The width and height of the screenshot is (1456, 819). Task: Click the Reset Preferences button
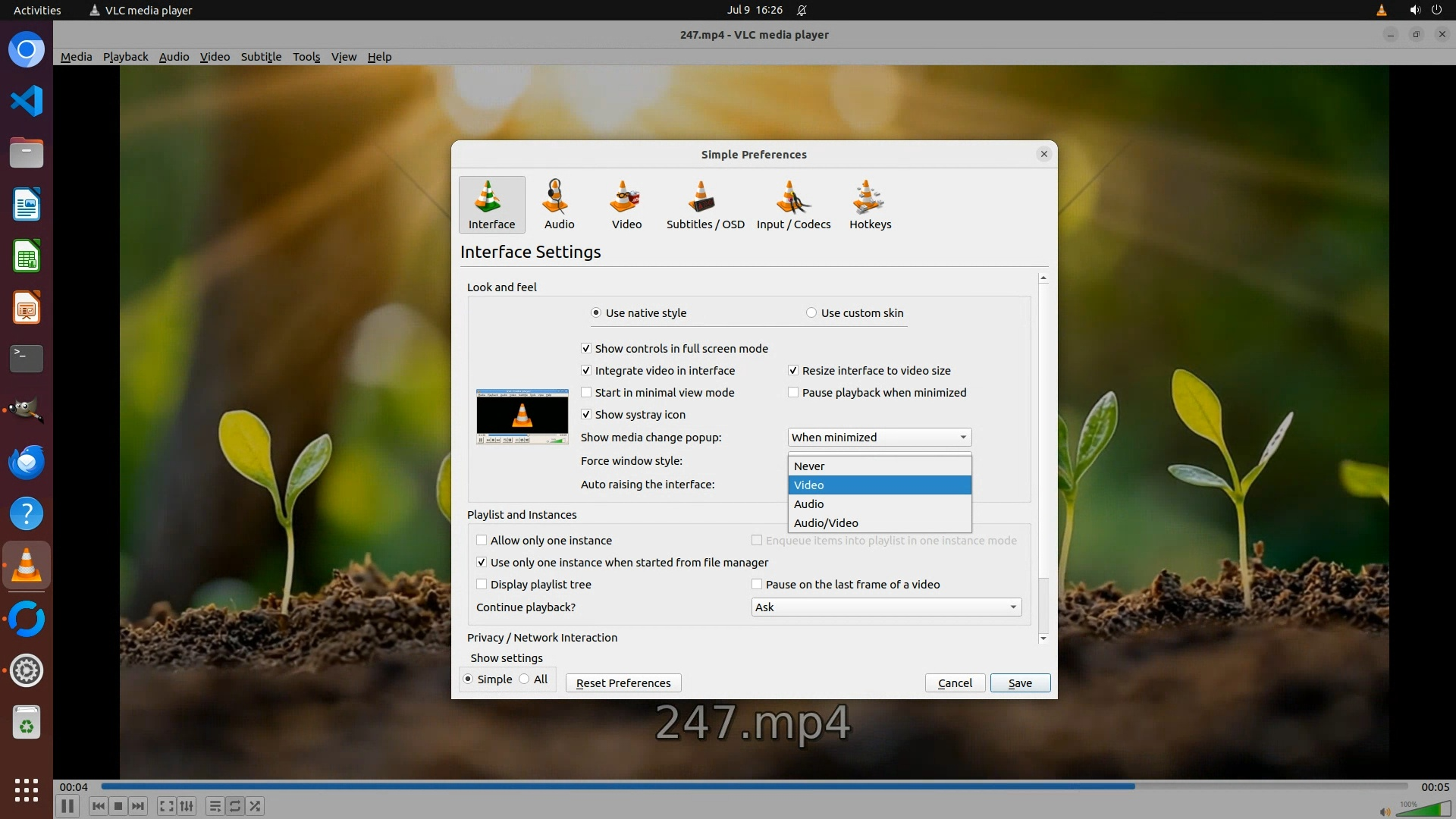[623, 683]
